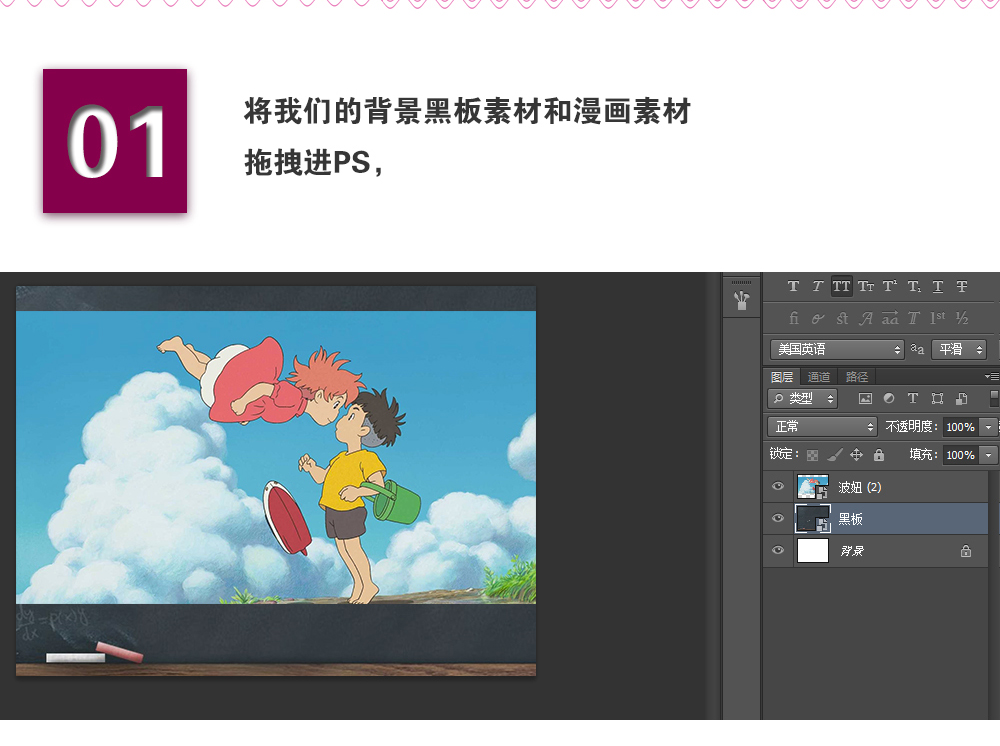
Task: Open the 美国英语 language dropdown
Action: point(837,349)
